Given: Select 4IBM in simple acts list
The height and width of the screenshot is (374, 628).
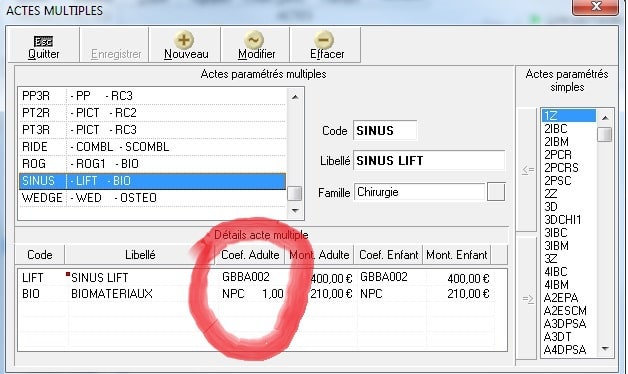Looking at the screenshot, I should coord(569,285).
